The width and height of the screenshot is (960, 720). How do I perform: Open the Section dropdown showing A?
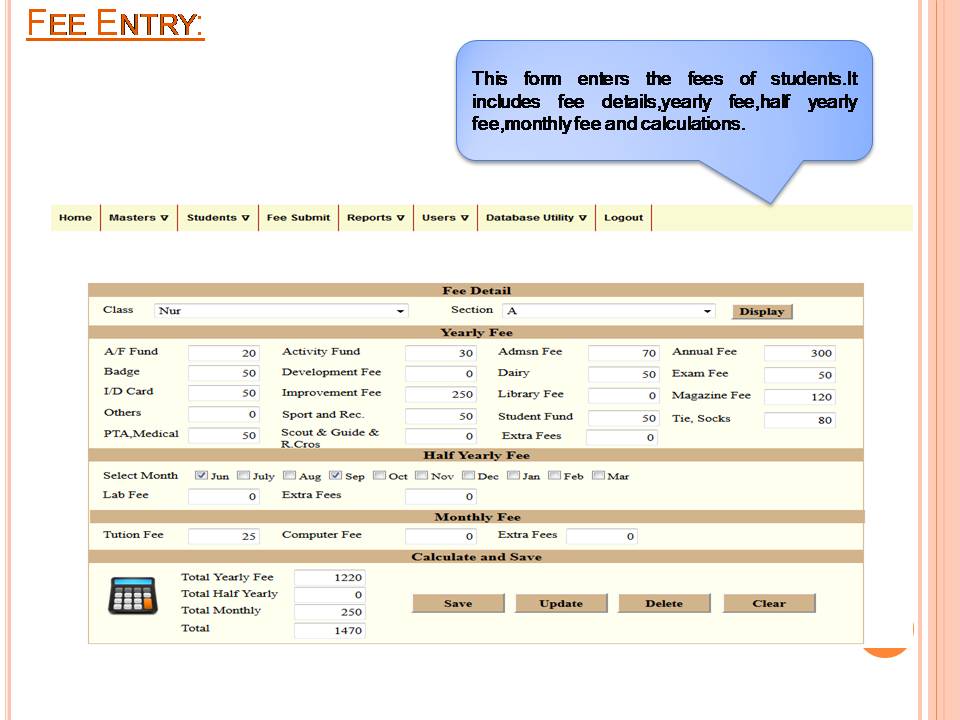pos(609,311)
